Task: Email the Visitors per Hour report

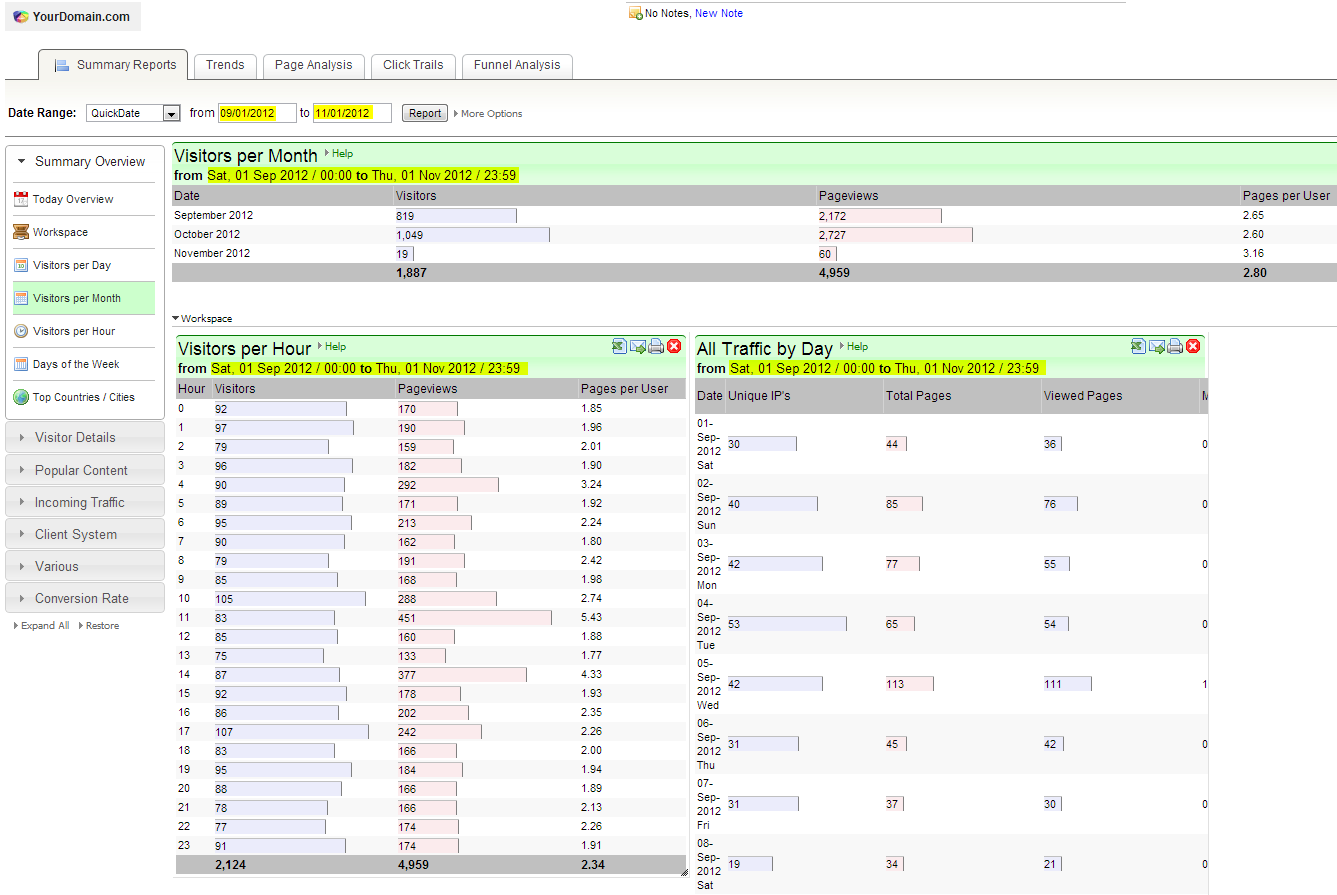Action: 637,346
